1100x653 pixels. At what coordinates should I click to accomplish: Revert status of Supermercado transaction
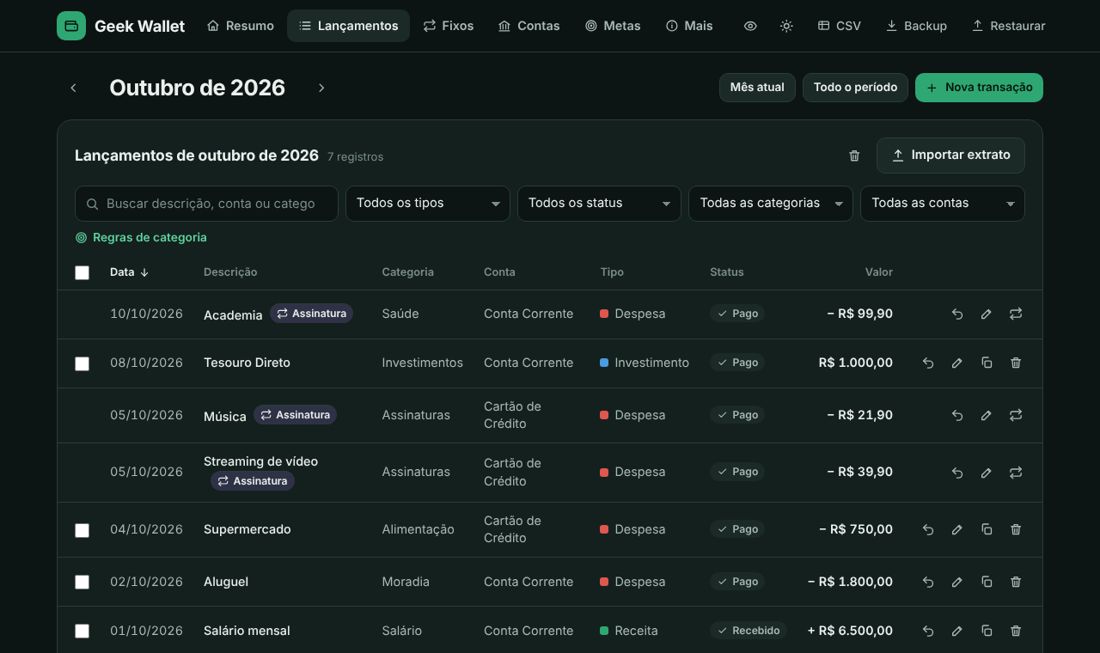(928, 530)
